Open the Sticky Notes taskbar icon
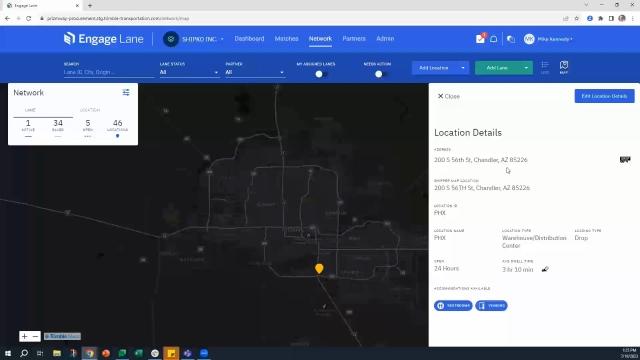The height and width of the screenshot is (360, 640). [171, 353]
